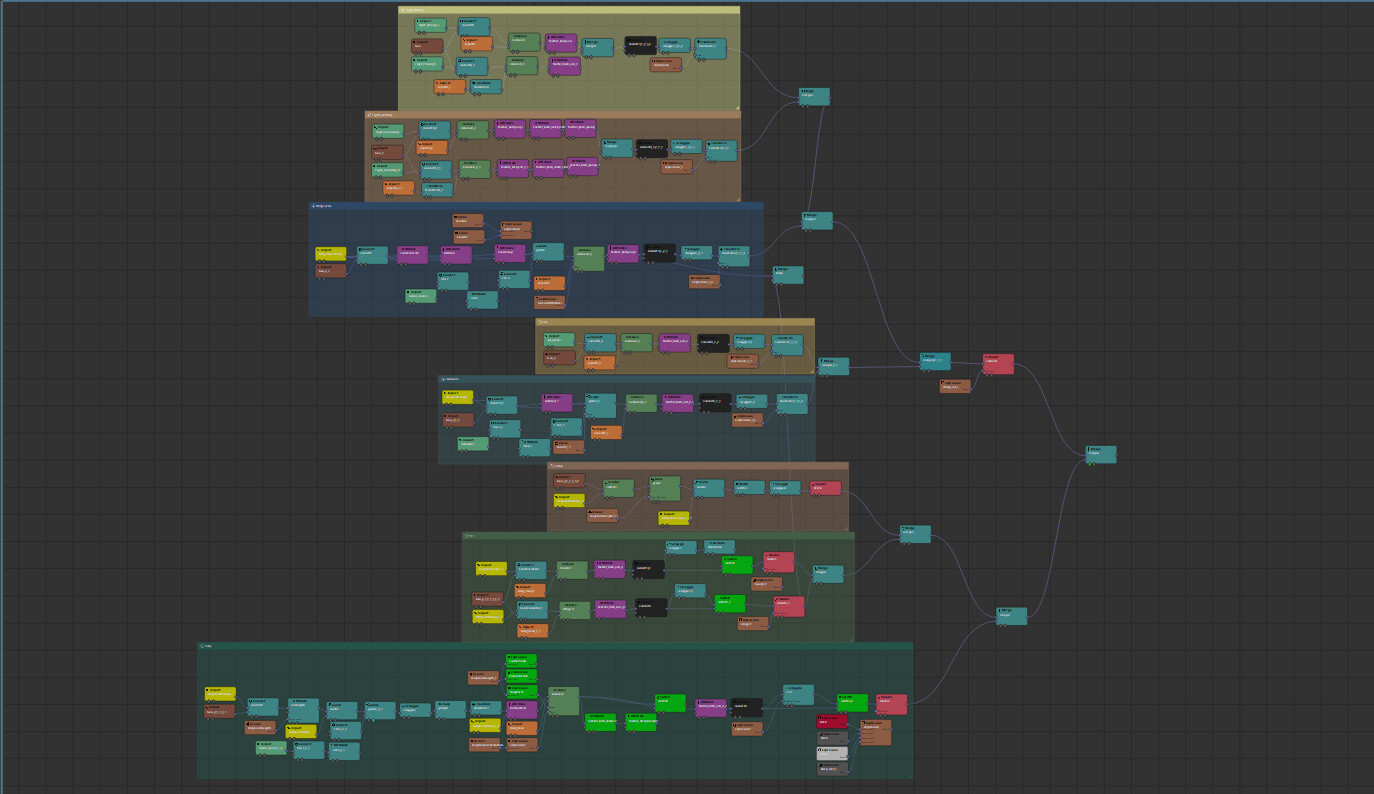Screen dimensions: 1374x794
Task: Click the red Shader node beside the upper-right Merge
Action: coord(998,364)
